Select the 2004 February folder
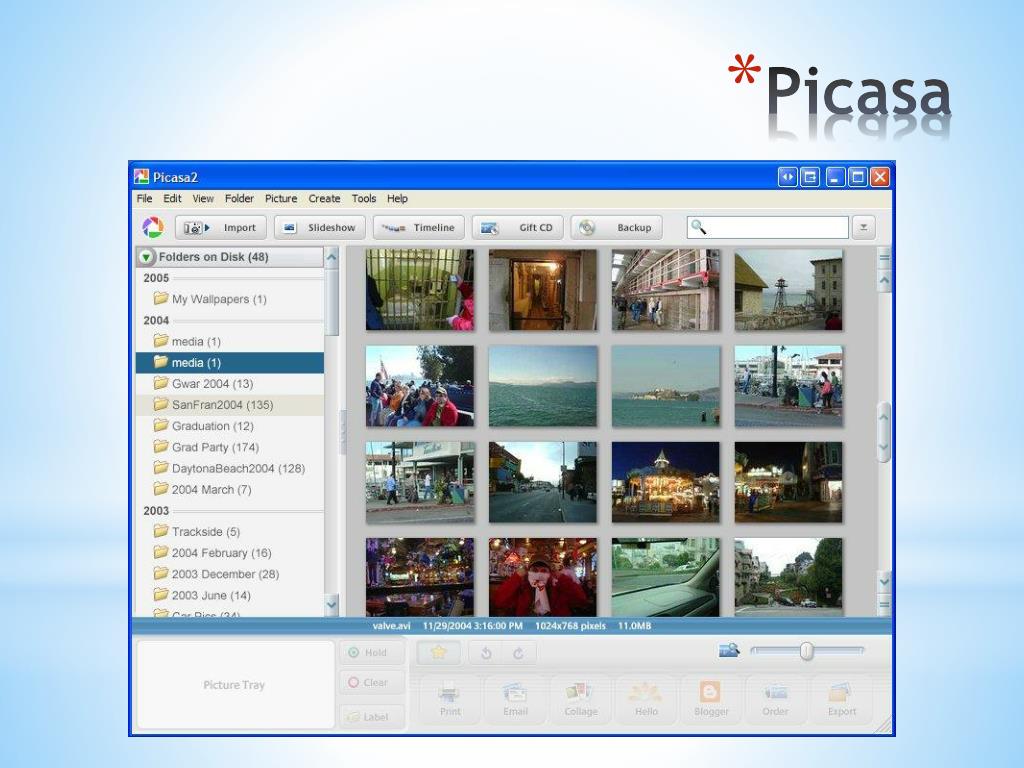This screenshot has height=768, width=1024. [229, 553]
